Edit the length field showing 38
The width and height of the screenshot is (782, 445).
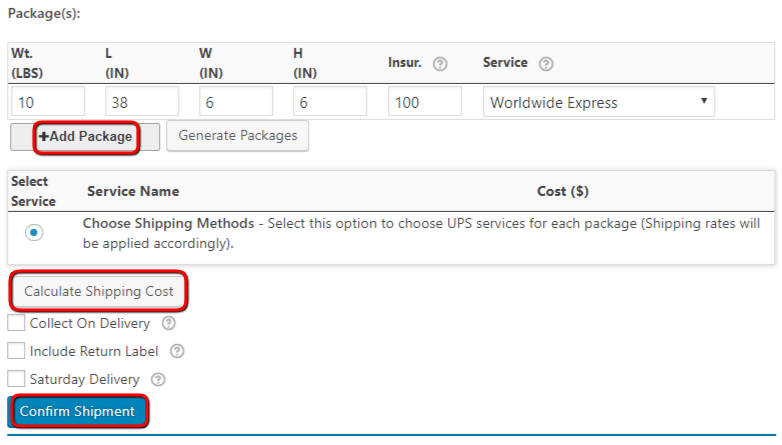pos(142,101)
